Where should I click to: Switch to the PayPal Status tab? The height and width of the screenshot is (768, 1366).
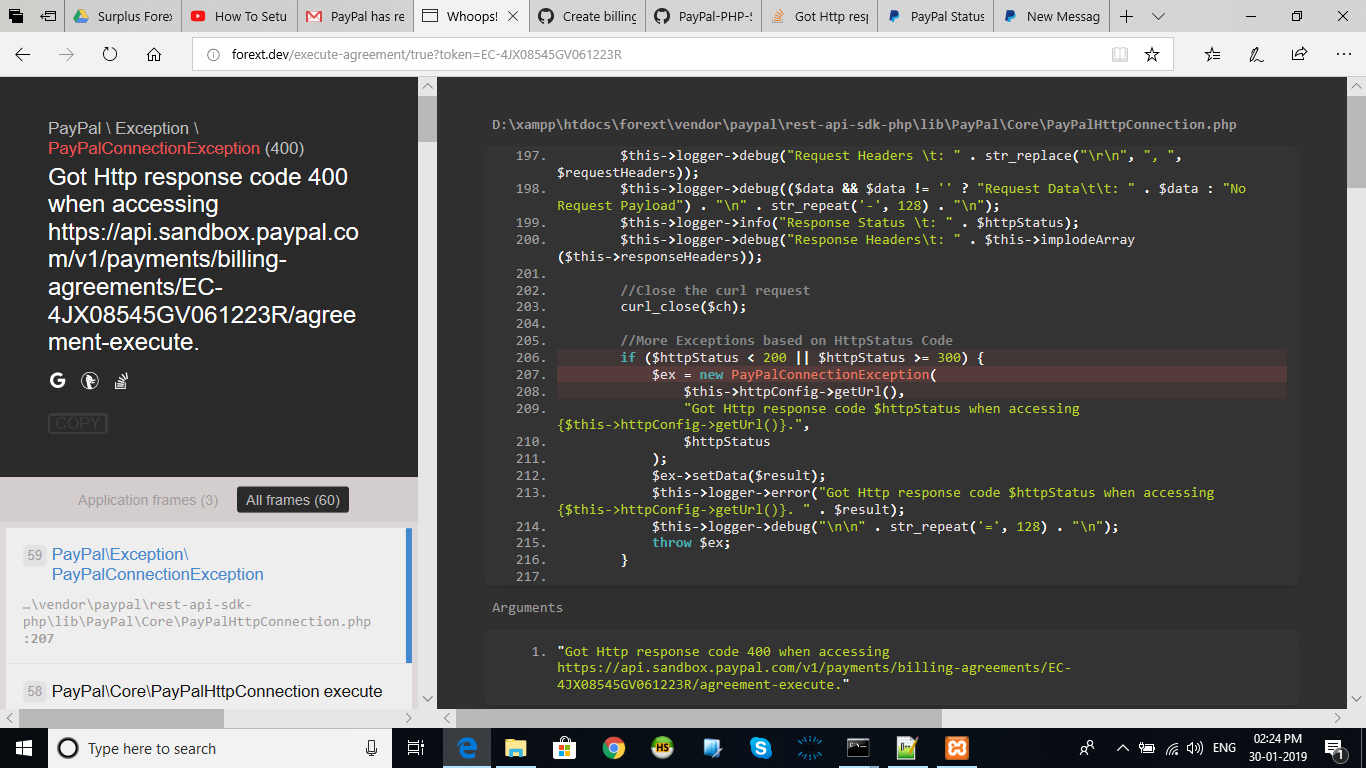pos(934,16)
